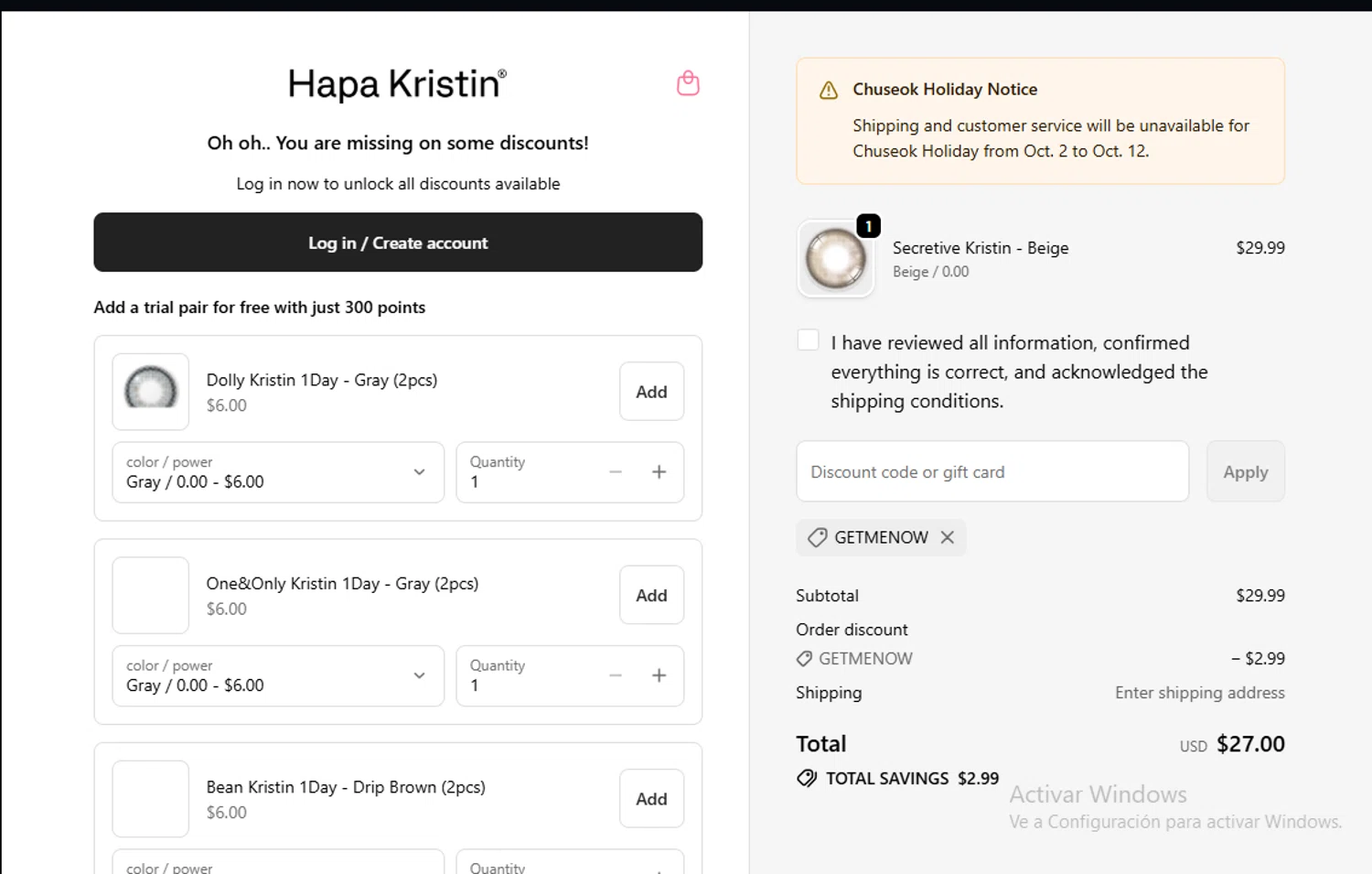Open the pink shopping bag cart icon
The image size is (1372, 874).
(688, 83)
